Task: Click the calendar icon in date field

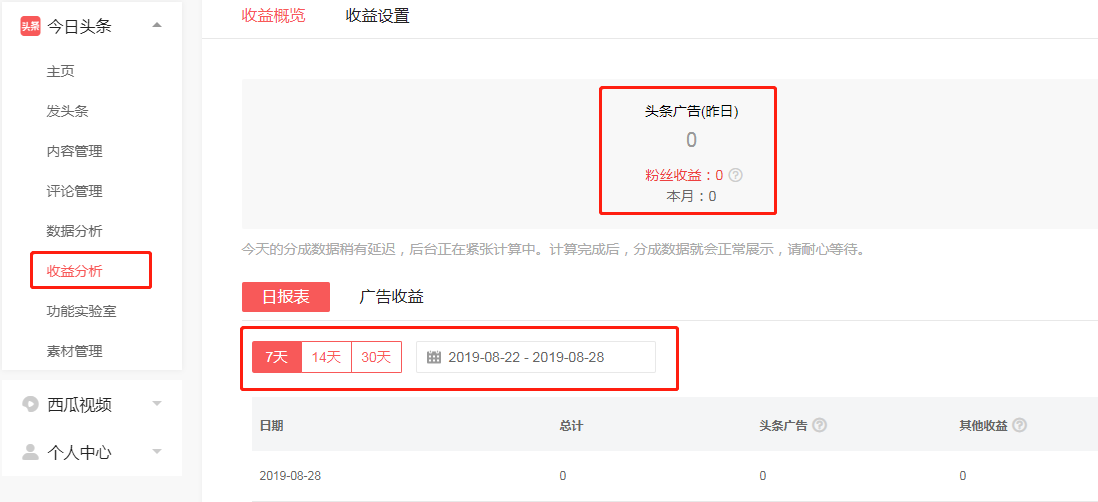Action: point(434,357)
